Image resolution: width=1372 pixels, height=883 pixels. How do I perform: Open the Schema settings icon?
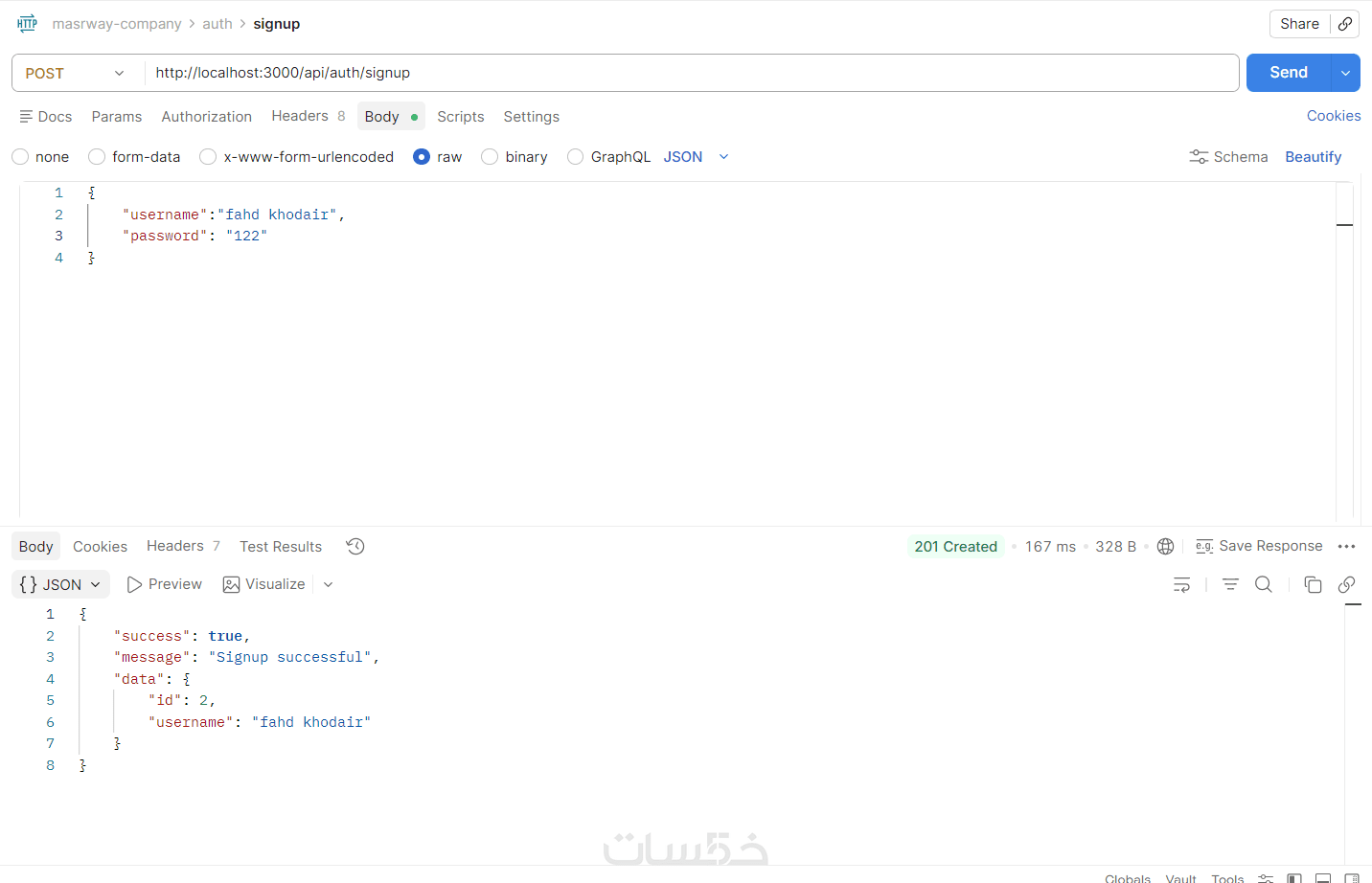point(1199,157)
